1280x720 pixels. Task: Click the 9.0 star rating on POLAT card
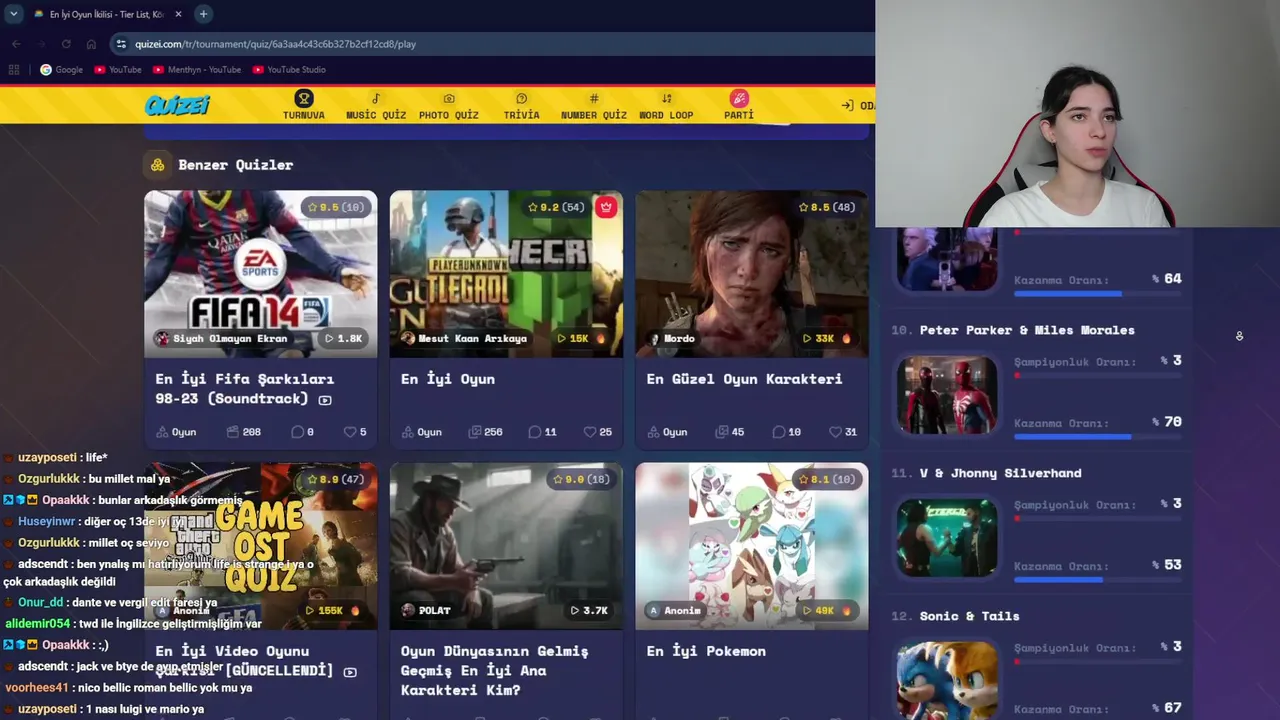pyautogui.click(x=581, y=479)
